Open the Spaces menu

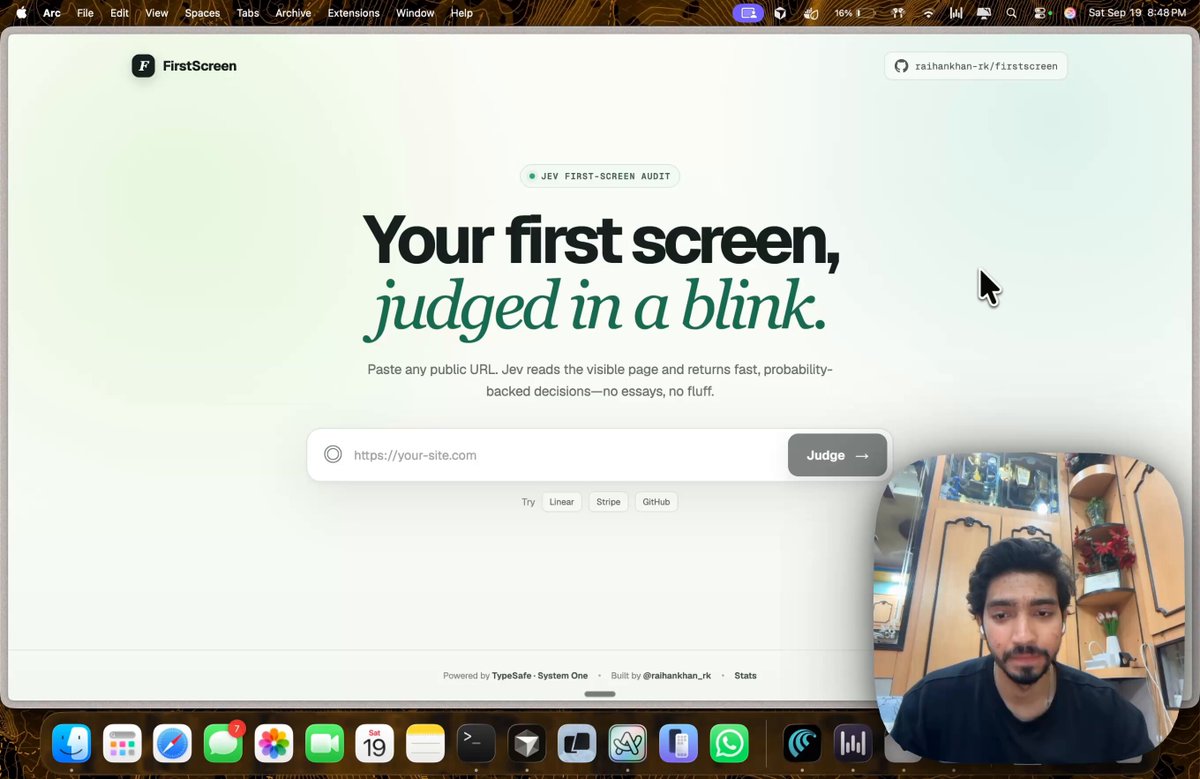click(x=202, y=13)
